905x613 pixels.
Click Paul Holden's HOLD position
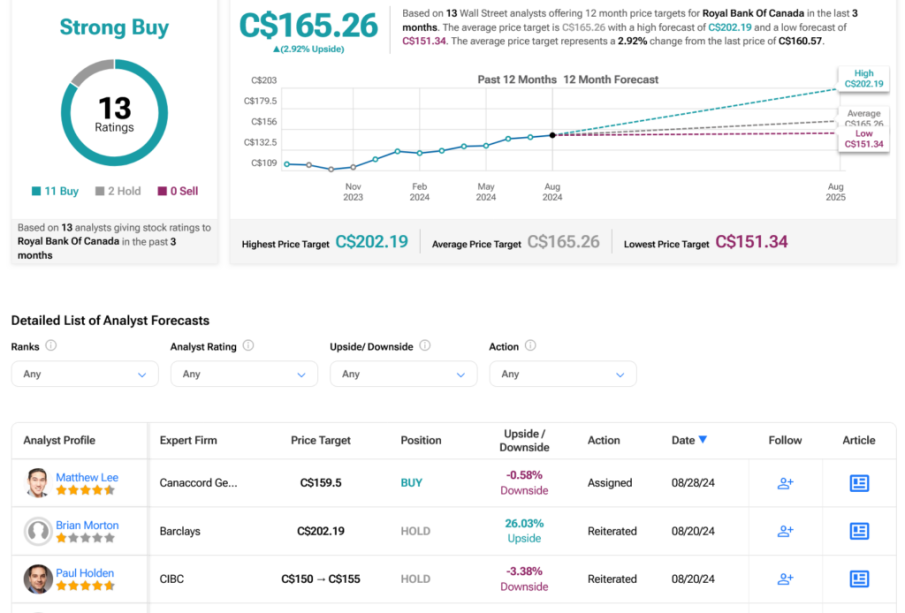pyautogui.click(x=416, y=579)
